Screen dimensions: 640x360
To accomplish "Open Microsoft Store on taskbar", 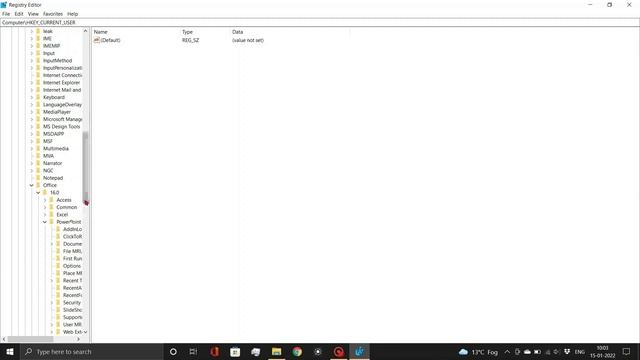I will tap(235, 352).
